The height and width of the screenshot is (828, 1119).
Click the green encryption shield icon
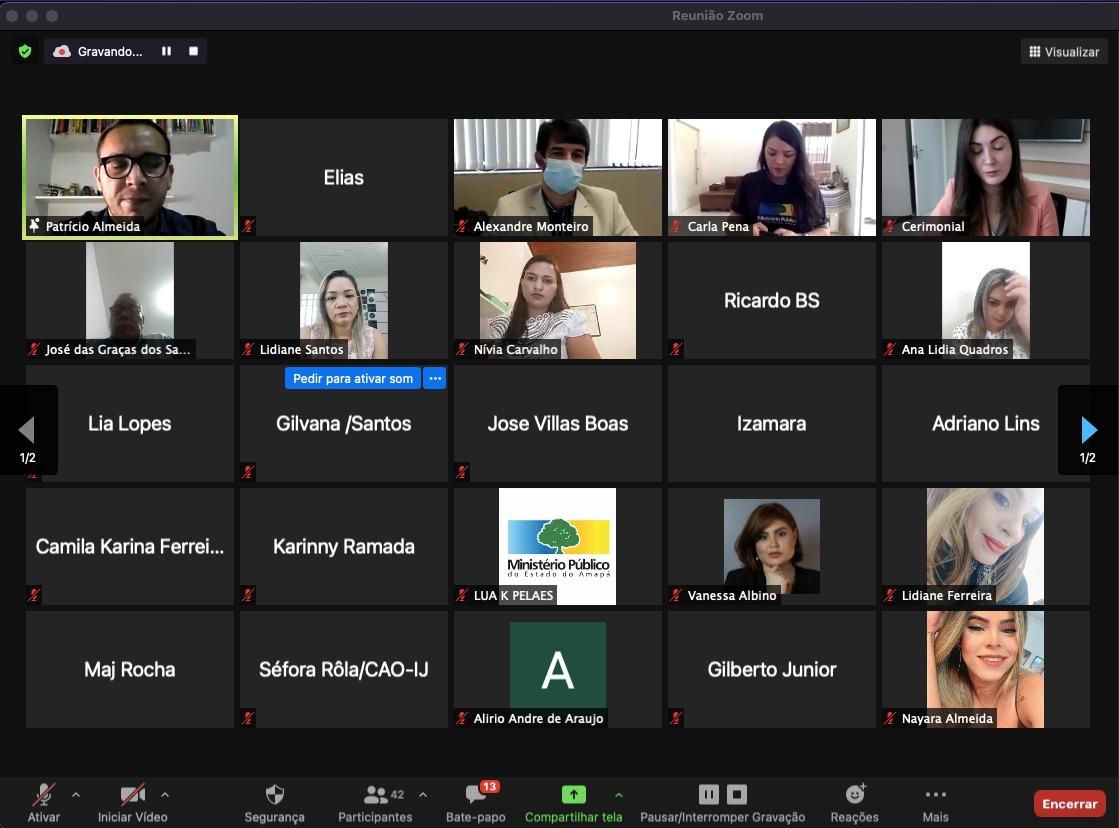(x=25, y=51)
